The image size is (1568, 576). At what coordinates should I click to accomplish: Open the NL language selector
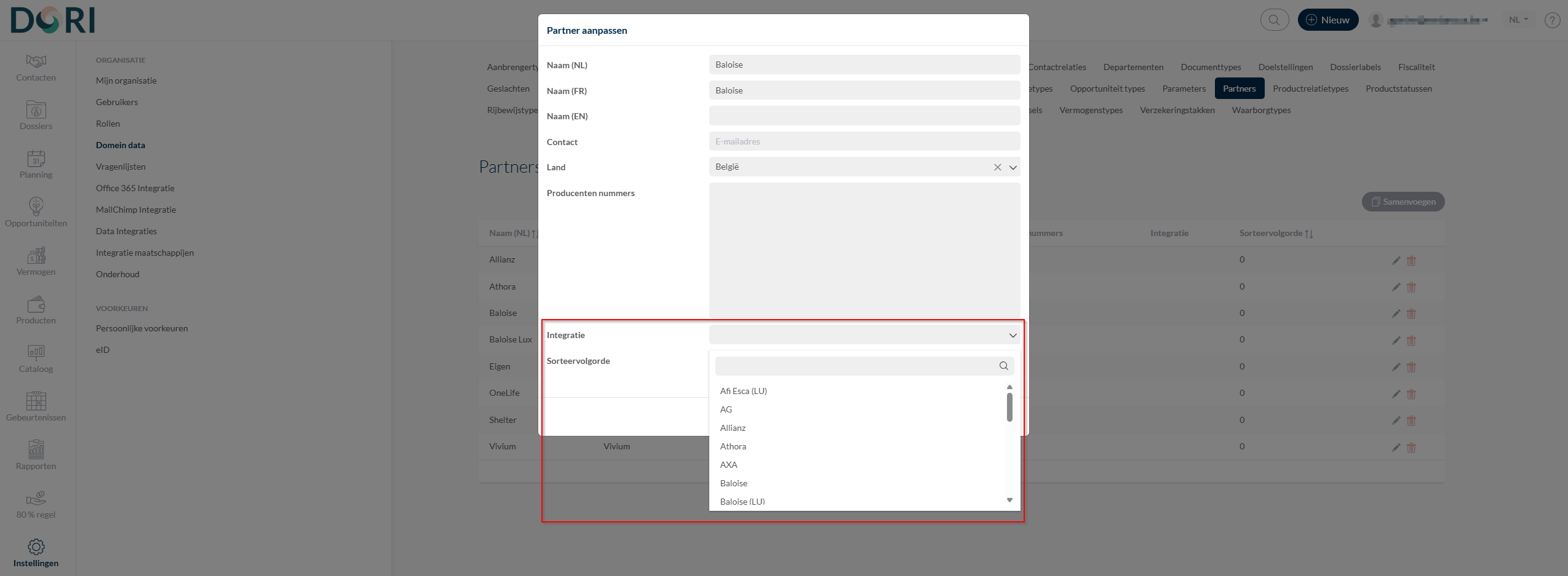coord(1518,20)
